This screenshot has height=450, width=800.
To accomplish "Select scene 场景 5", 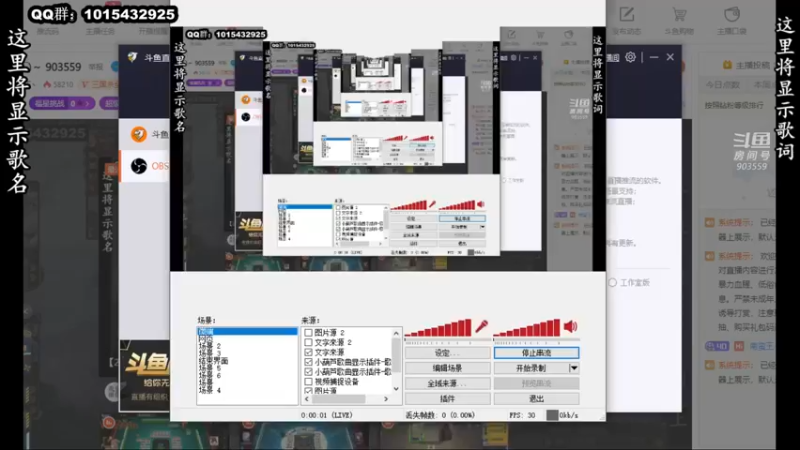I will pos(210,368).
